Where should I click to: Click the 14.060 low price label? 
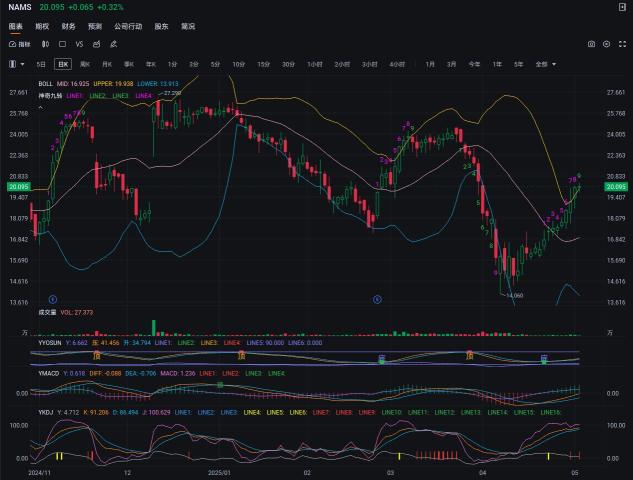pos(514,296)
